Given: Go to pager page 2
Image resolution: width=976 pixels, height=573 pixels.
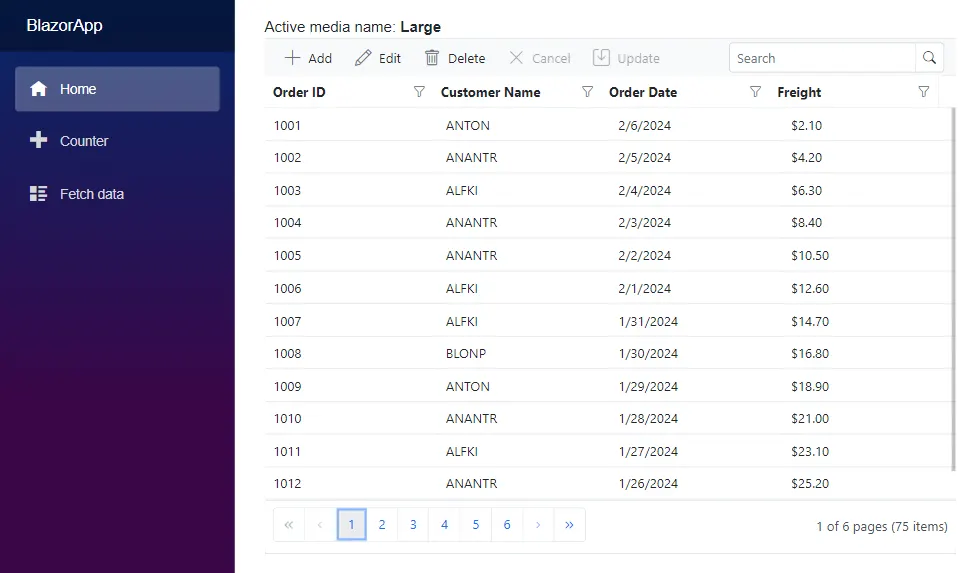Looking at the screenshot, I should click(382, 524).
